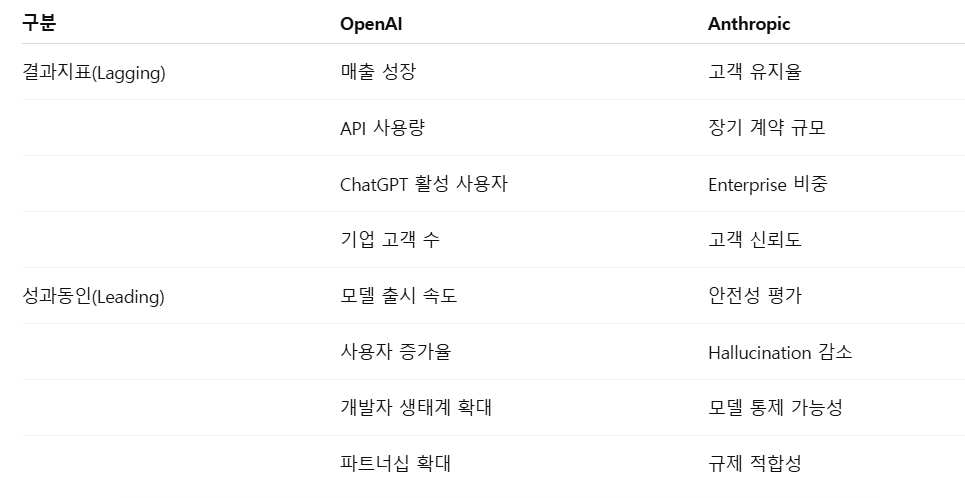Image resolution: width=965 pixels, height=498 pixels.
Task: Select the 성과동인(Leading) row label
Action: click(93, 297)
